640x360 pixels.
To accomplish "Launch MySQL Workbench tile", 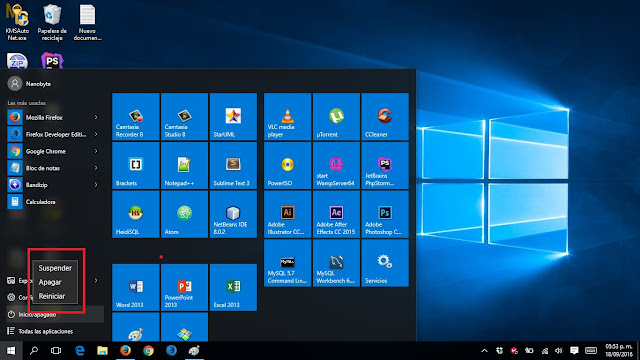I will pyautogui.click(x=336, y=263).
